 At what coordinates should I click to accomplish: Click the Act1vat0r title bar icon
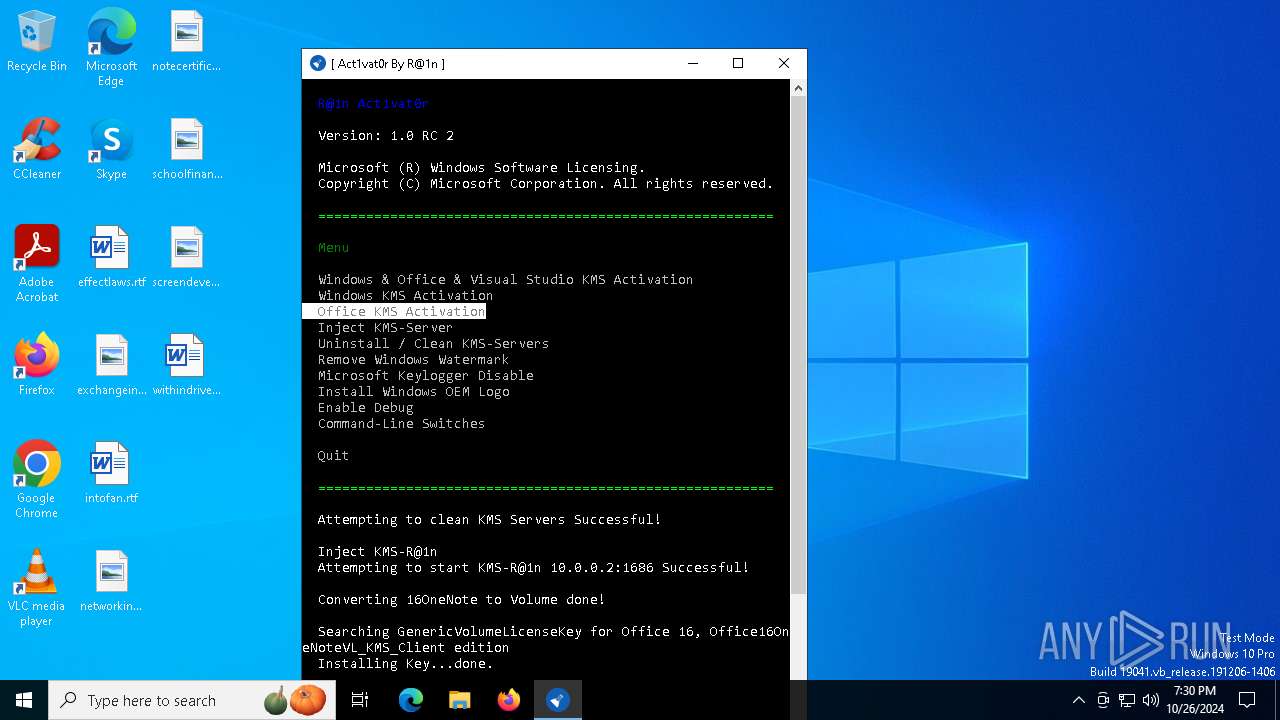coord(318,64)
